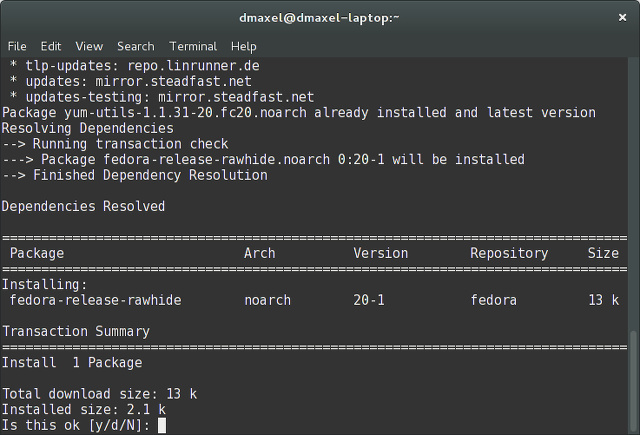This screenshot has width=640, height=435.
Task: Click the text 'tlp-updates: repo.linrunner.de'
Action: point(142,66)
